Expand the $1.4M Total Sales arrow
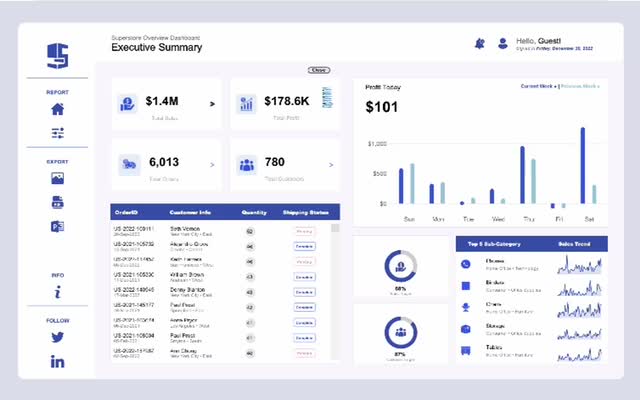 tap(212, 104)
